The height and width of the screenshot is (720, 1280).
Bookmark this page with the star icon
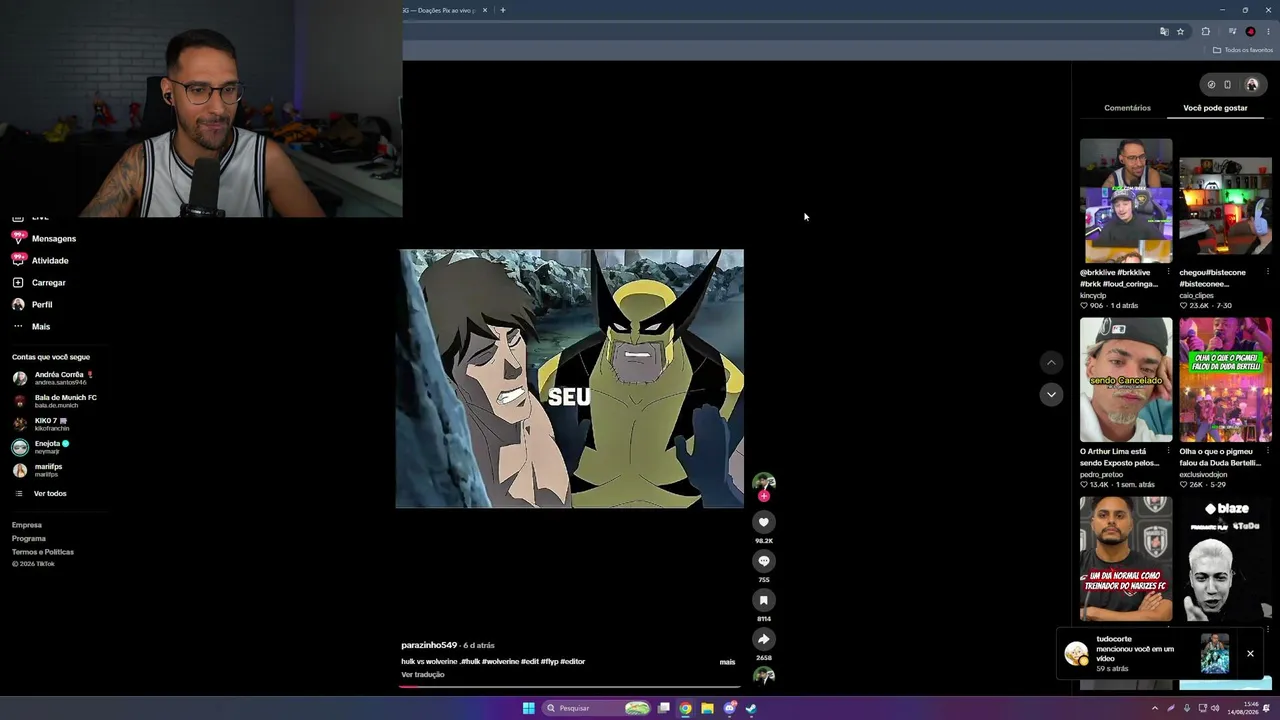1180,31
